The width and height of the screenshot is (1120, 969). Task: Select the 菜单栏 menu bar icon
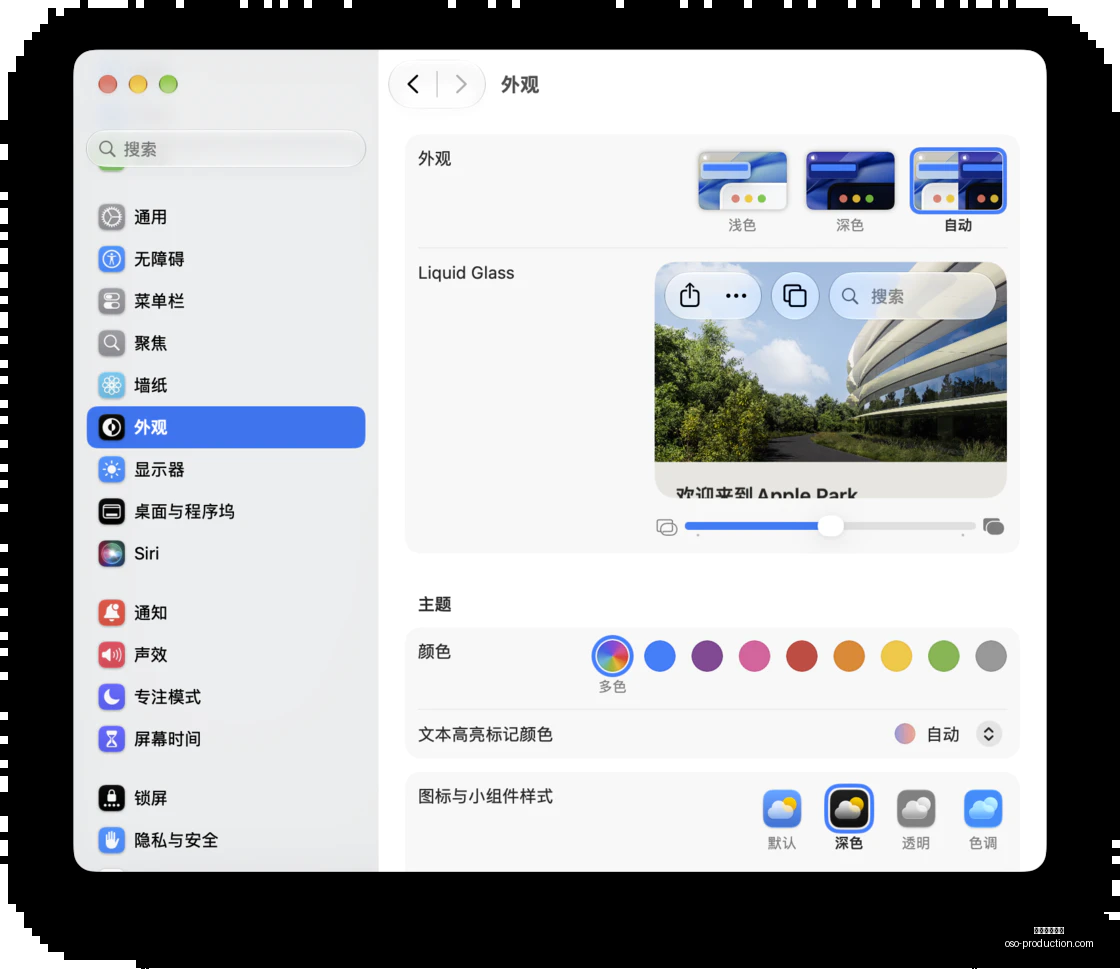tap(111, 301)
